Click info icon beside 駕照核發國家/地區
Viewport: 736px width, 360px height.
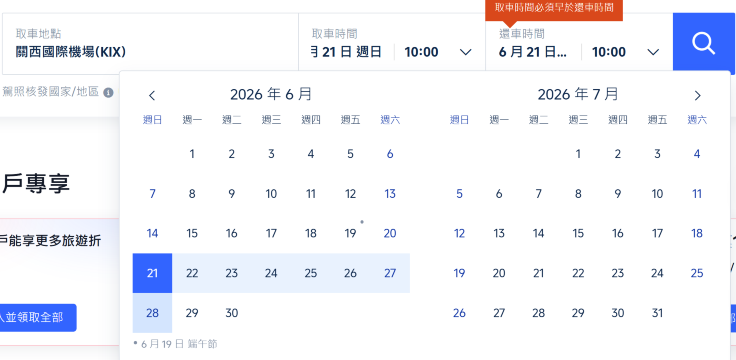pyautogui.click(x=108, y=92)
